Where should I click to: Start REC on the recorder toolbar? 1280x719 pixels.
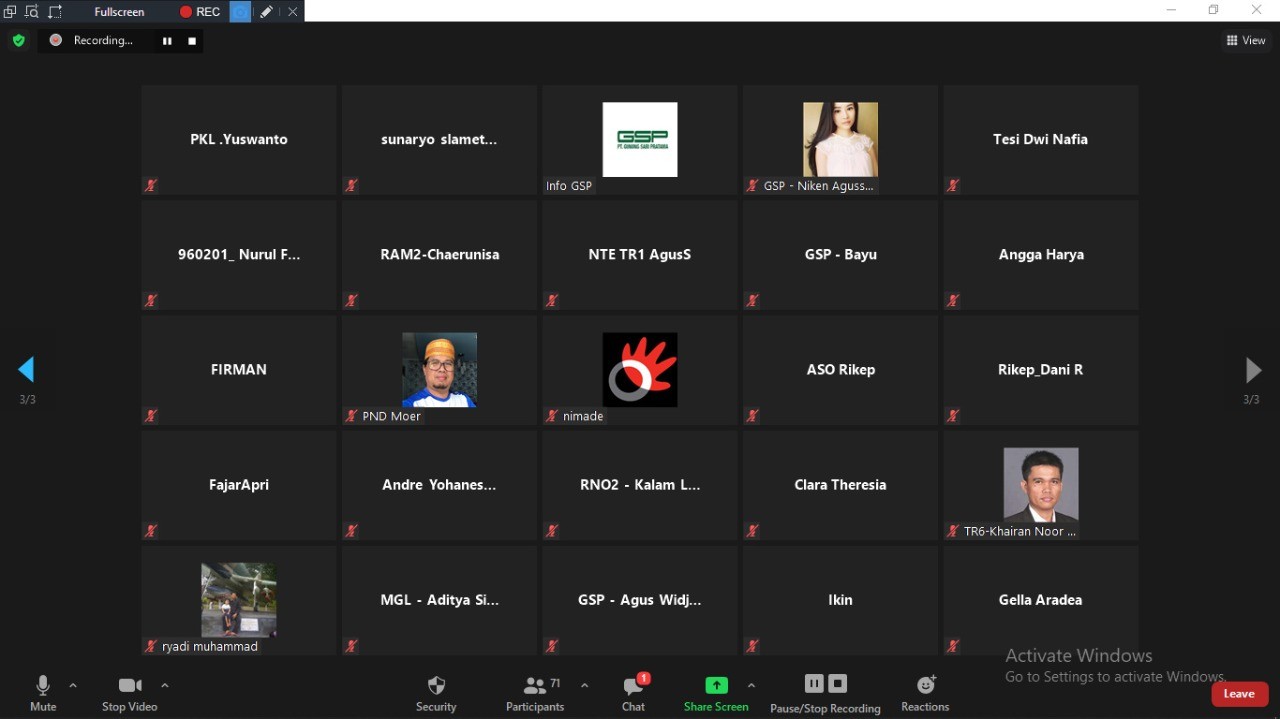click(x=200, y=11)
